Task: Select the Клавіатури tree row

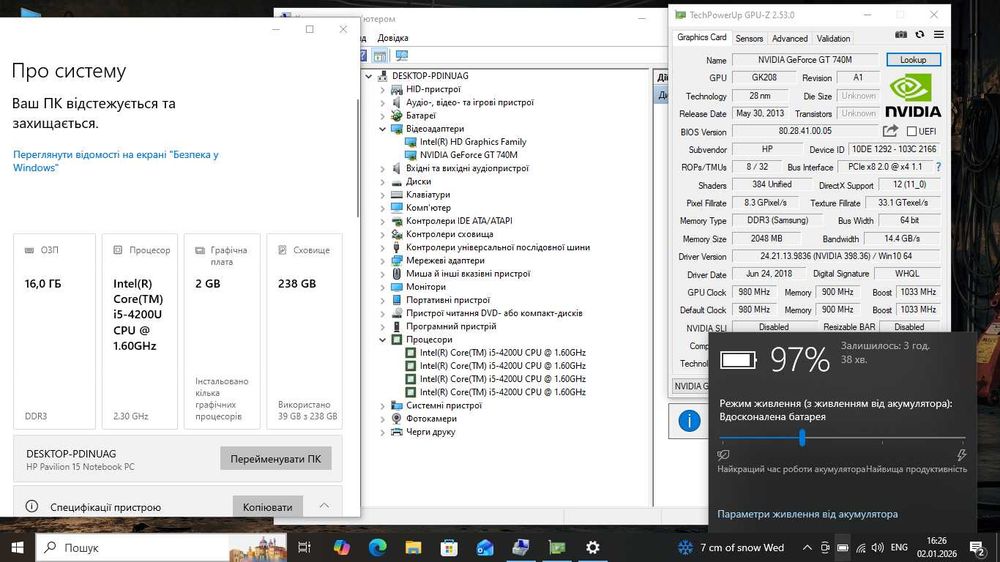Action: 428,195
